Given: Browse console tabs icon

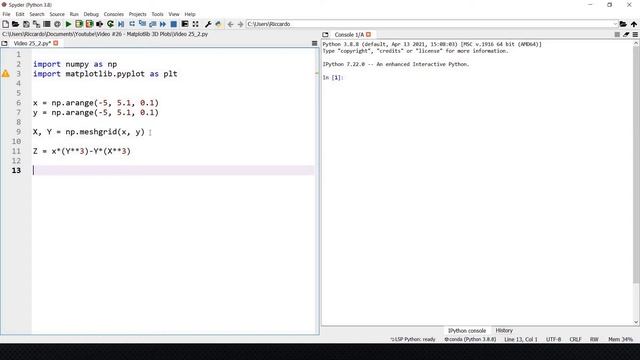Looking at the screenshot, I should pos(325,35).
